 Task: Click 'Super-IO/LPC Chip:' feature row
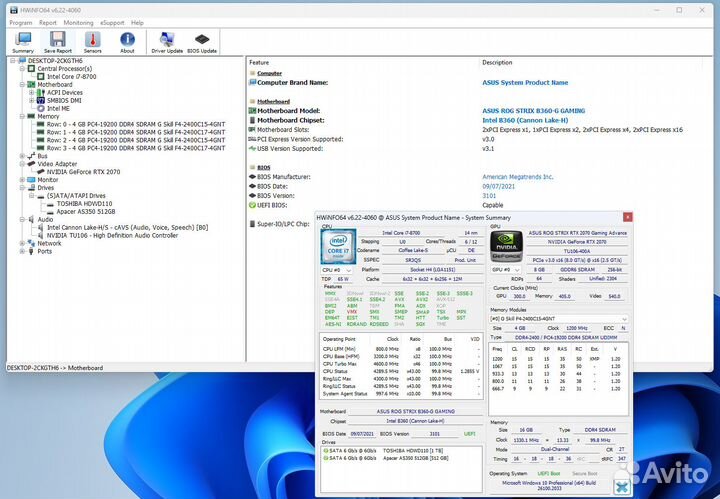coord(283,224)
